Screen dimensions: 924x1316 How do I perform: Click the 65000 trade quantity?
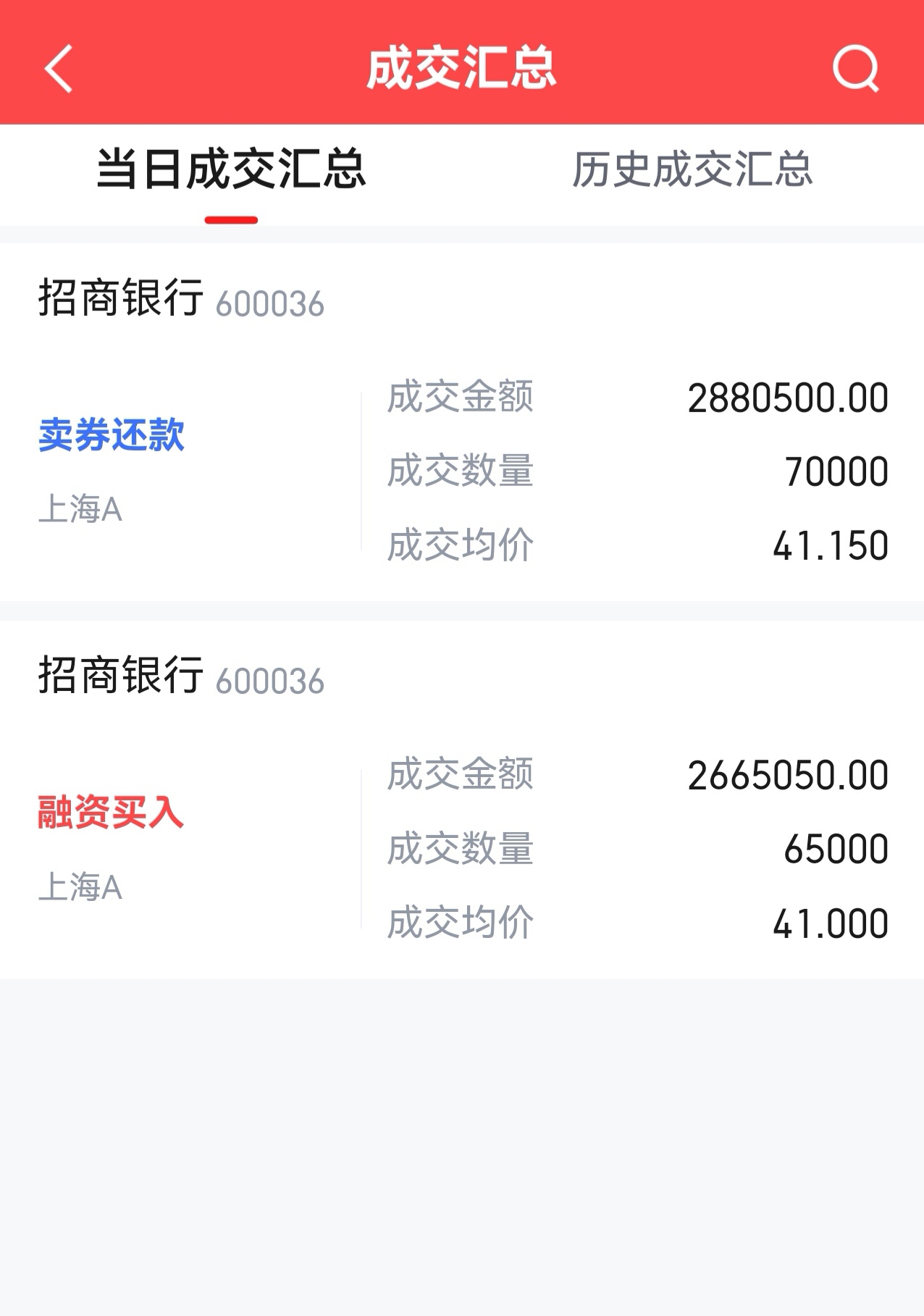(x=836, y=849)
